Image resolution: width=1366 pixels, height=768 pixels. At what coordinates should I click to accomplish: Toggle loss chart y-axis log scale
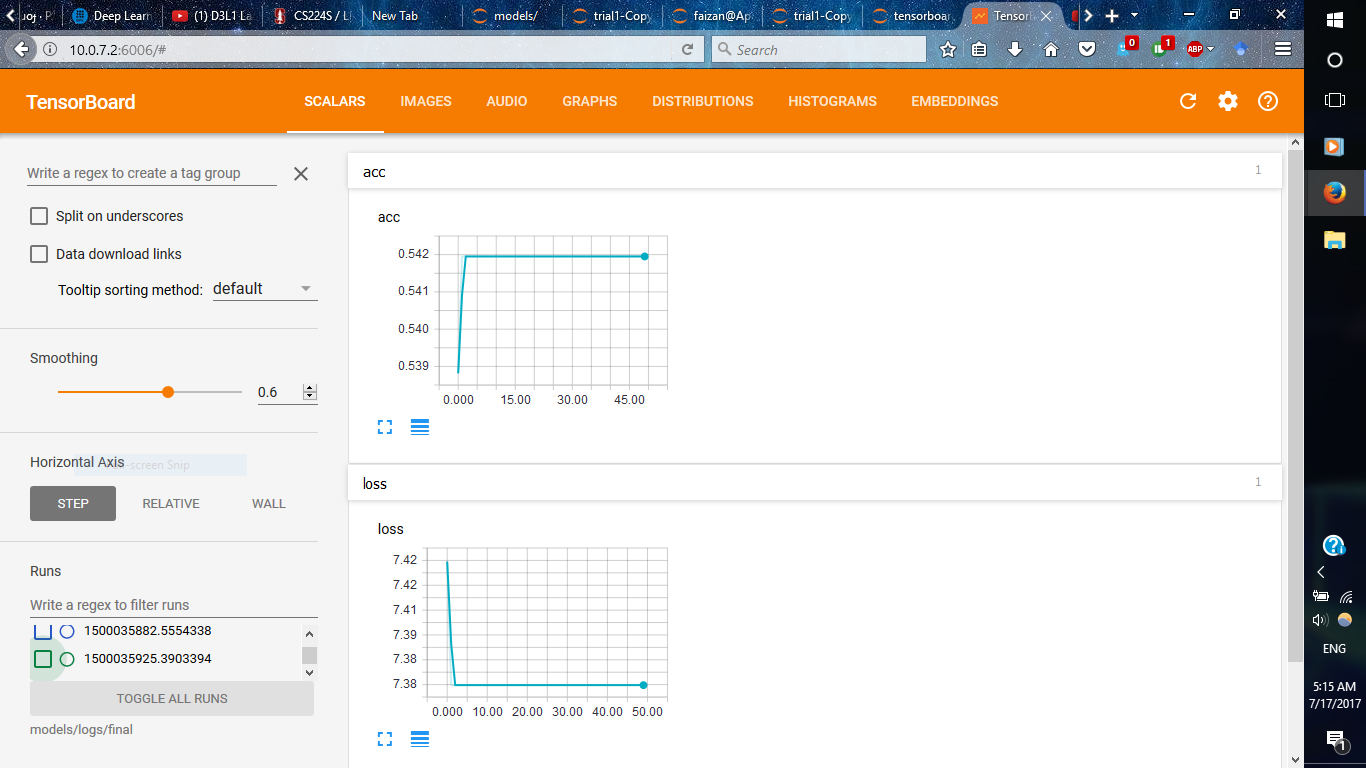point(420,739)
